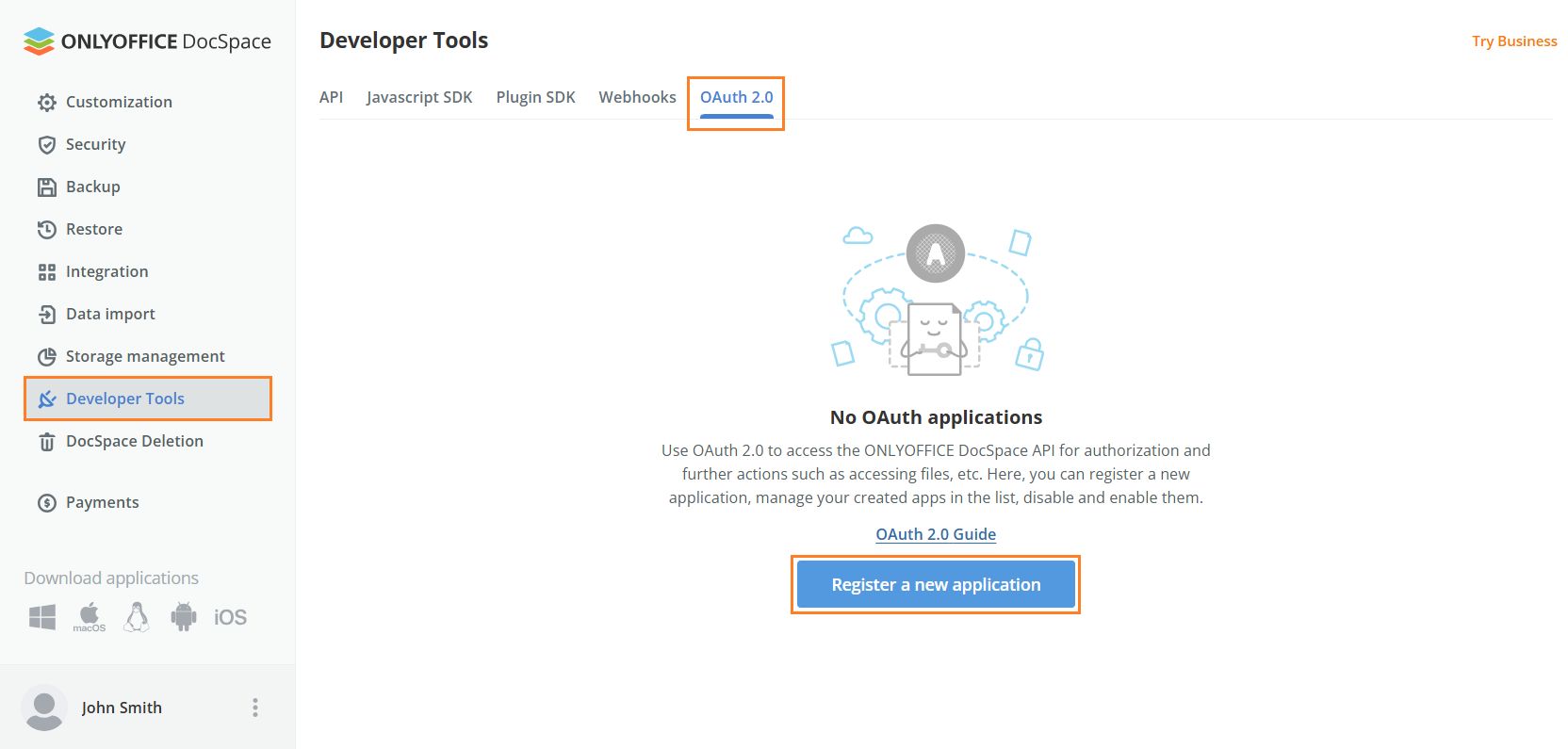This screenshot has width=1568, height=749.
Task: Download the Android mobile app
Action: coord(184,617)
